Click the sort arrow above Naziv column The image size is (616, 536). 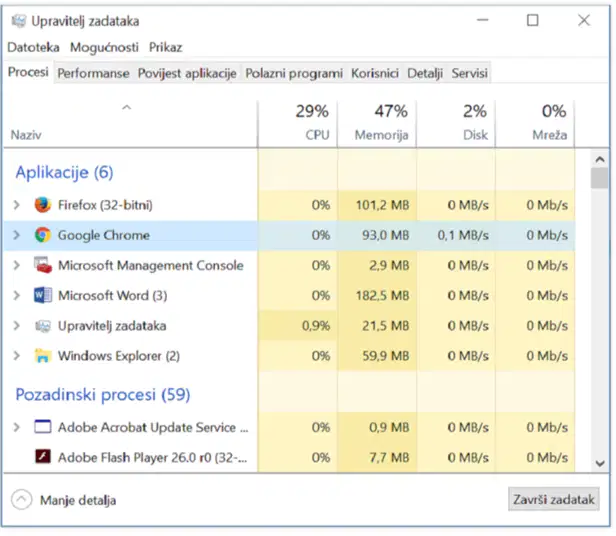[x=126, y=107]
